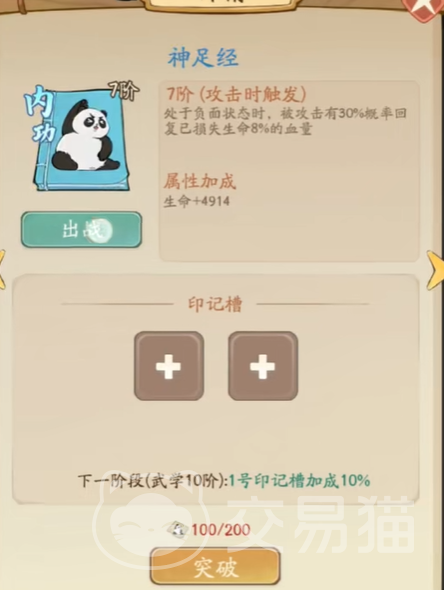Screen dimensions: 444x590
Task: Click the 7阶 (攻击时触发) skill heading
Action: (236, 94)
